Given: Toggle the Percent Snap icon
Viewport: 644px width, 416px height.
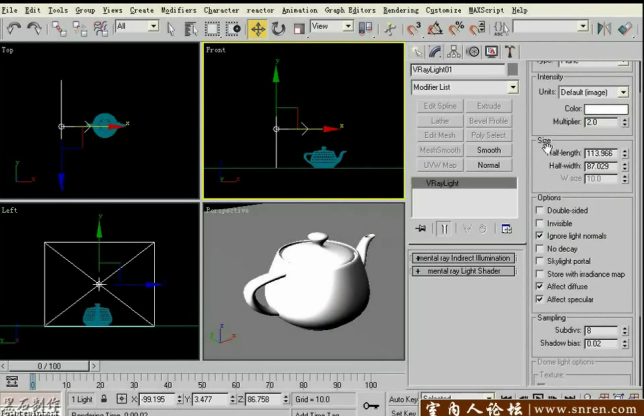Looking at the screenshot, I should [456, 29].
